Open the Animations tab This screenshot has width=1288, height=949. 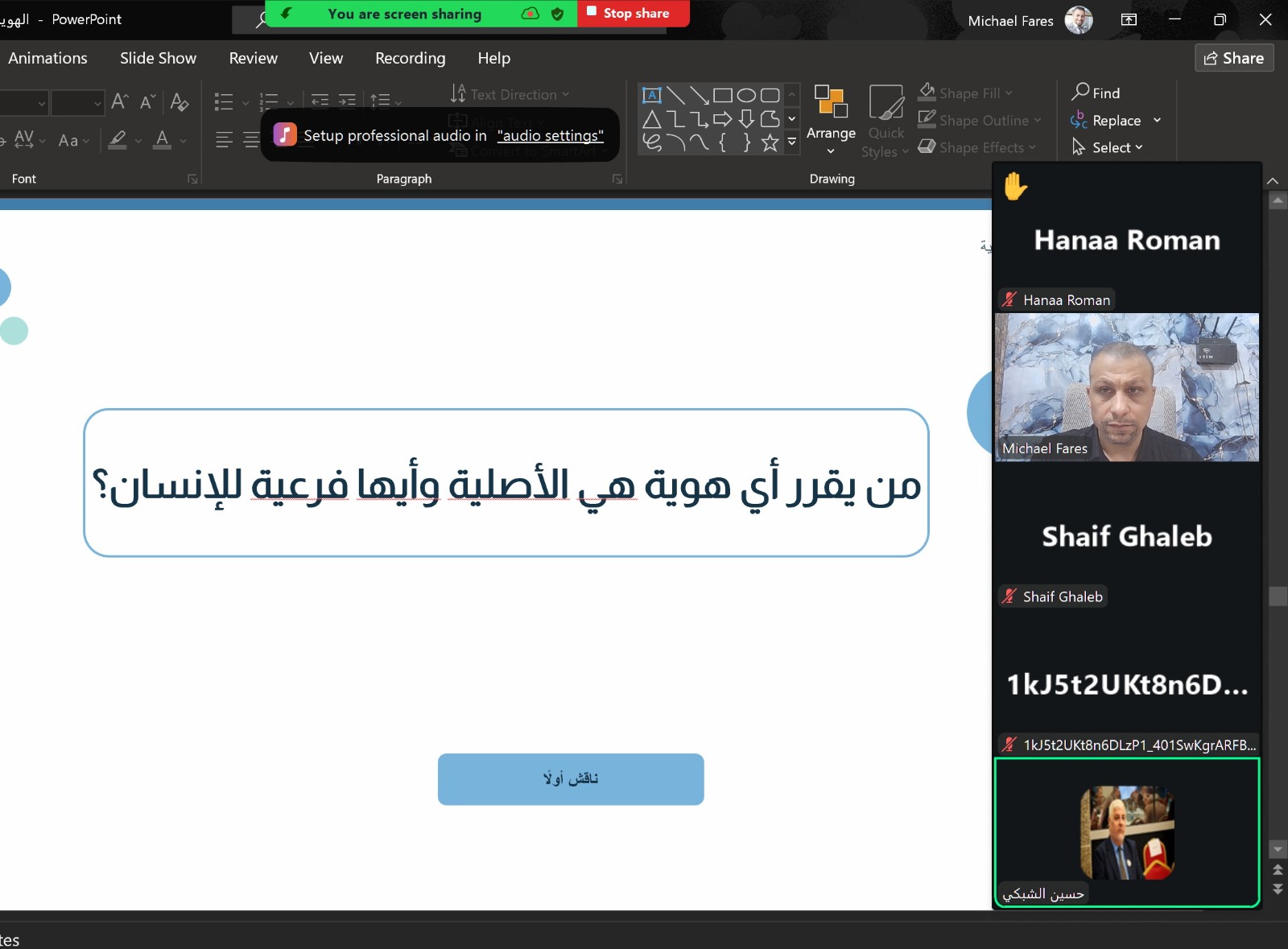pos(47,58)
